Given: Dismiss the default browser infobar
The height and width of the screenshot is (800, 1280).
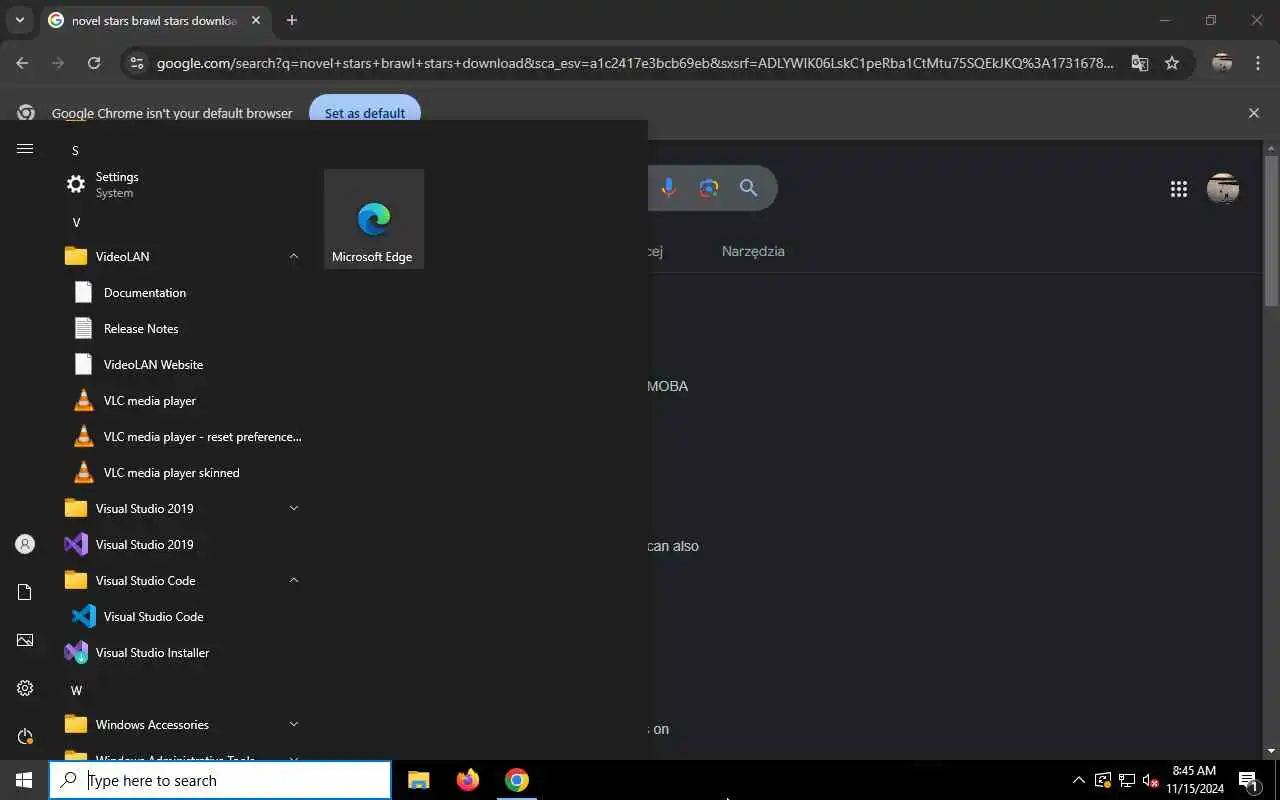Looking at the screenshot, I should tap(1254, 113).
